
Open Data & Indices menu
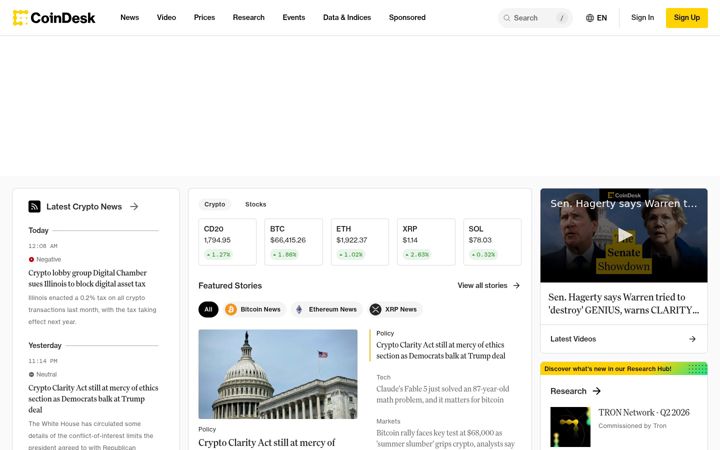pyautogui.click(x=347, y=17)
